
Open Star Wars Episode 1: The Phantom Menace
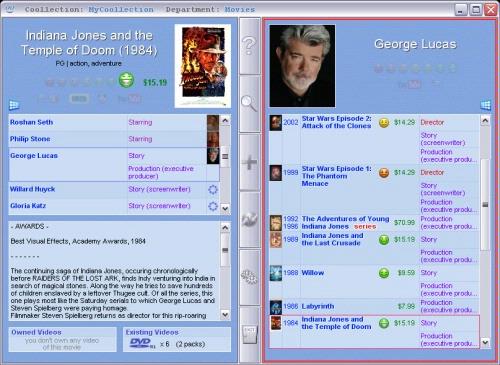point(336,176)
